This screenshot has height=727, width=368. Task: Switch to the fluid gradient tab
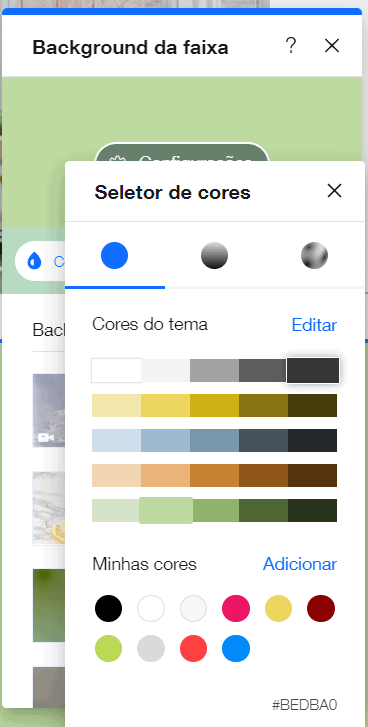314,255
